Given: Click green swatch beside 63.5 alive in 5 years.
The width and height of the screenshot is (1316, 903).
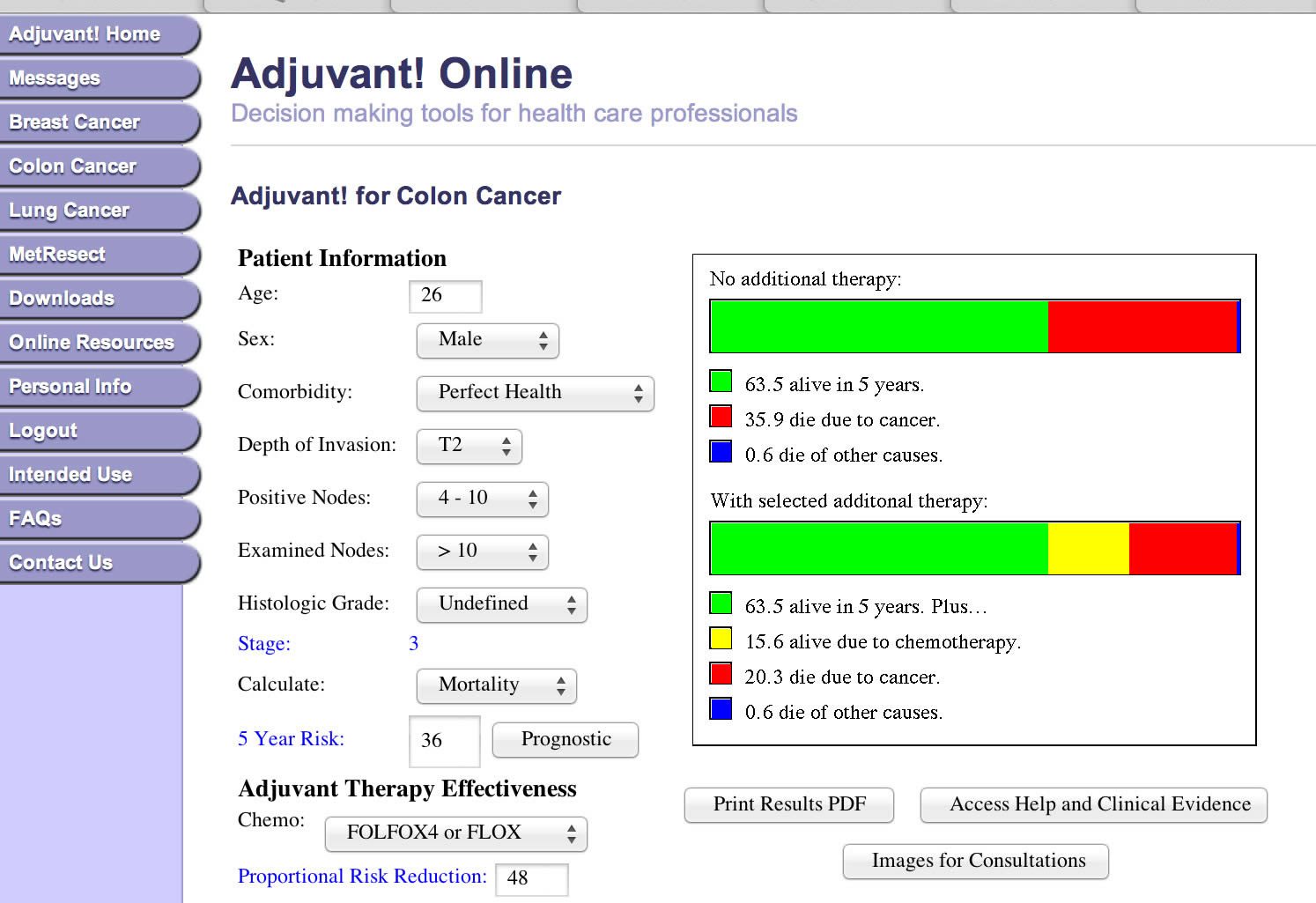Looking at the screenshot, I should coord(721,381).
